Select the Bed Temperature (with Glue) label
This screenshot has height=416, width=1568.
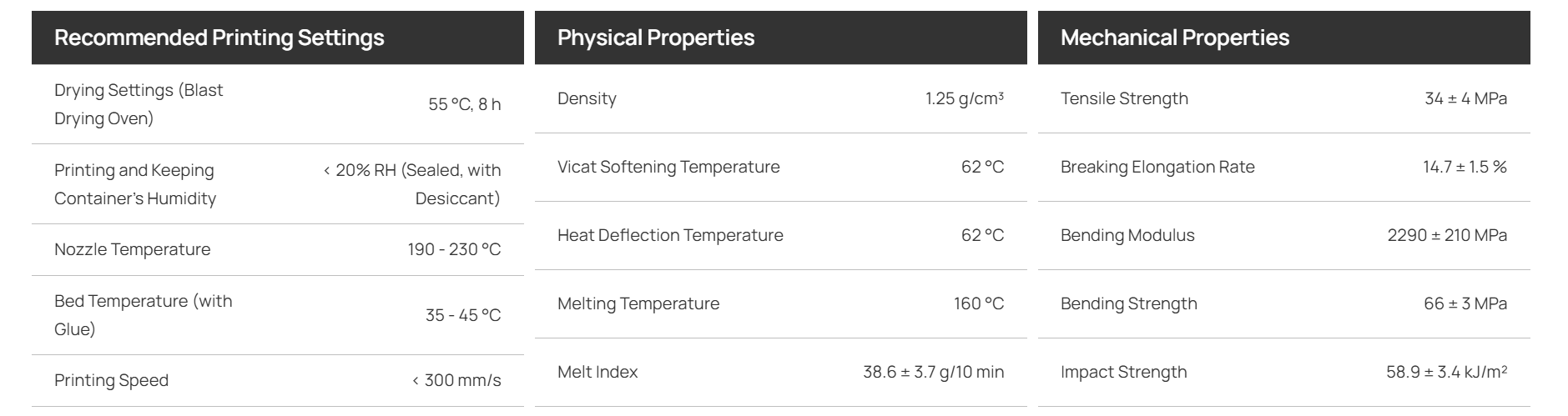(x=144, y=315)
